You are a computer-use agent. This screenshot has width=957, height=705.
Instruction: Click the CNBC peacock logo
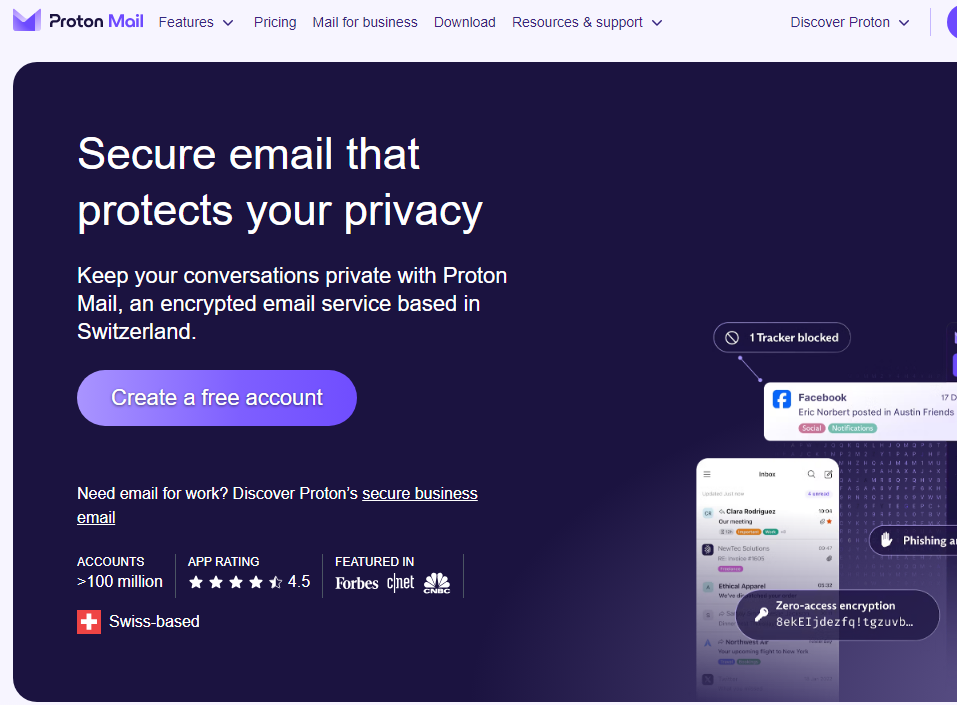coord(437,583)
